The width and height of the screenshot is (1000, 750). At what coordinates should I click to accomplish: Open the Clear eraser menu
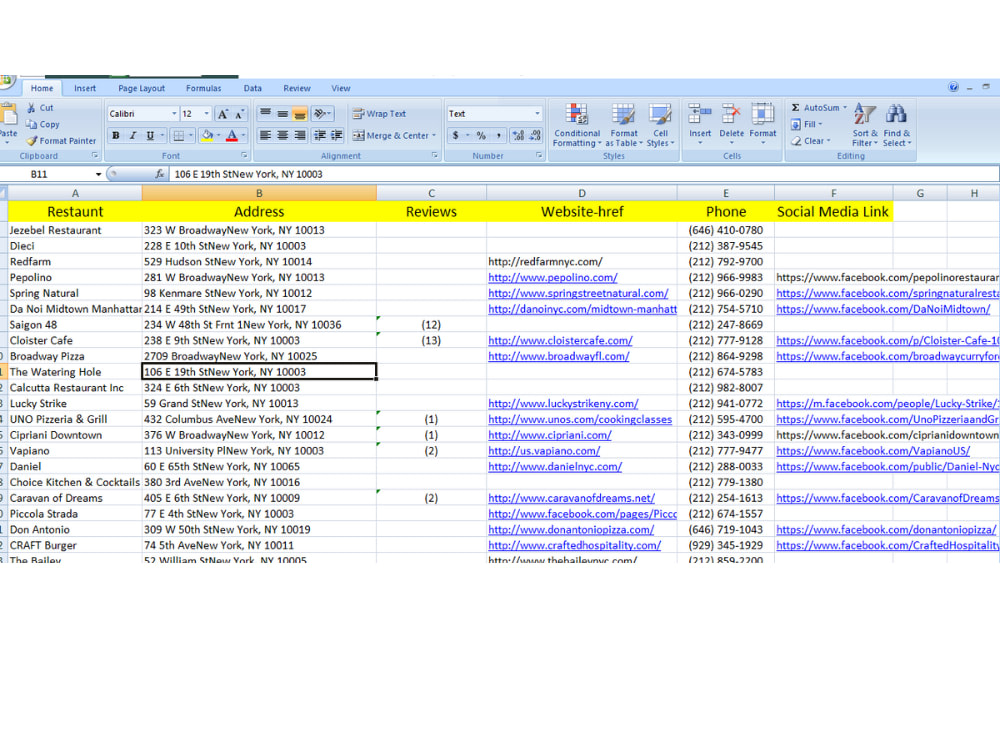pyautogui.click(x=811, y=141)
